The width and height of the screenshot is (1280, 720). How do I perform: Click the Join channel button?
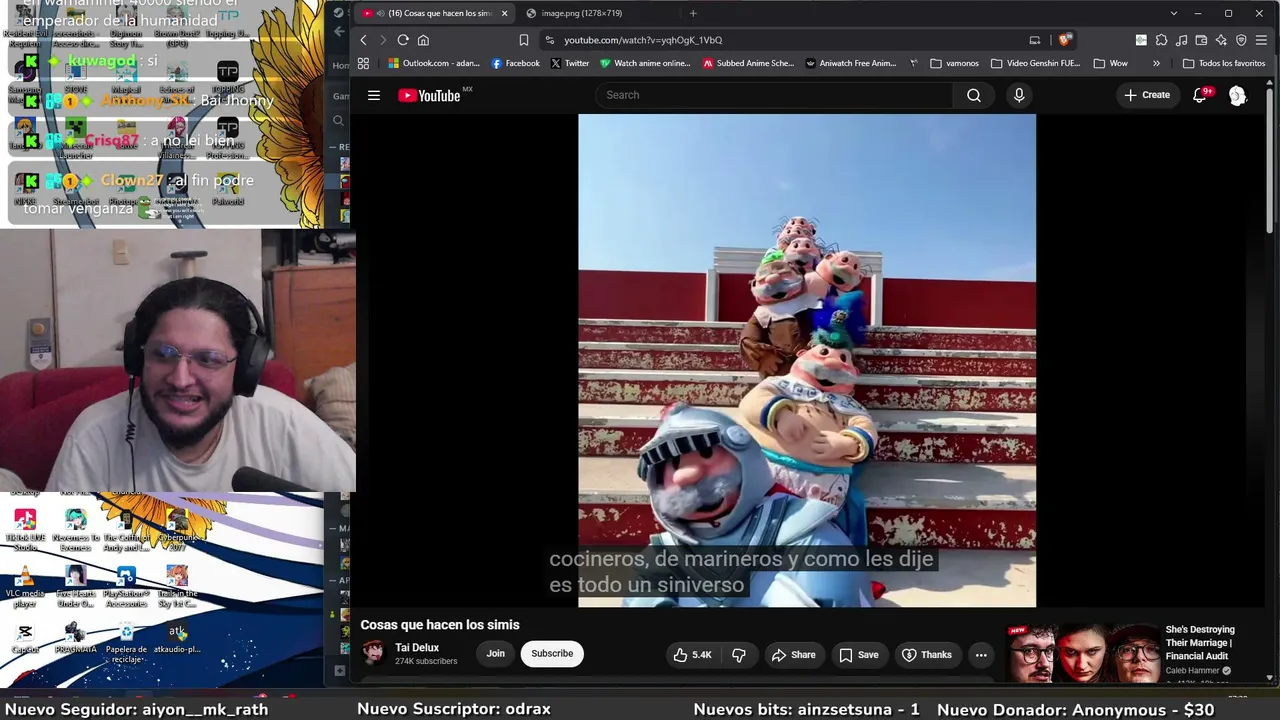point(496,654)
